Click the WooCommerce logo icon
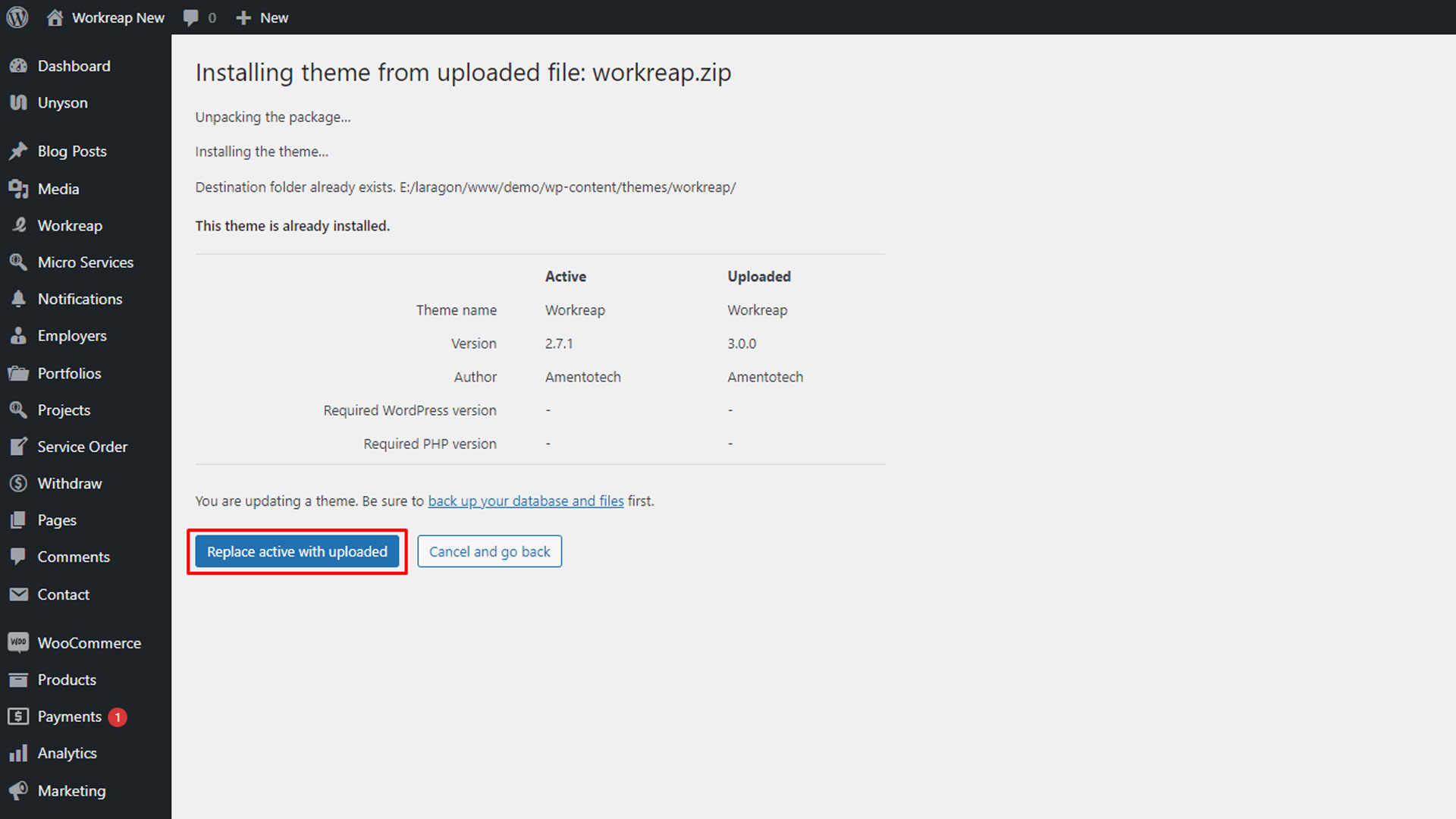Viewport: 1456px width, 819px height. (x=18, y=643)
